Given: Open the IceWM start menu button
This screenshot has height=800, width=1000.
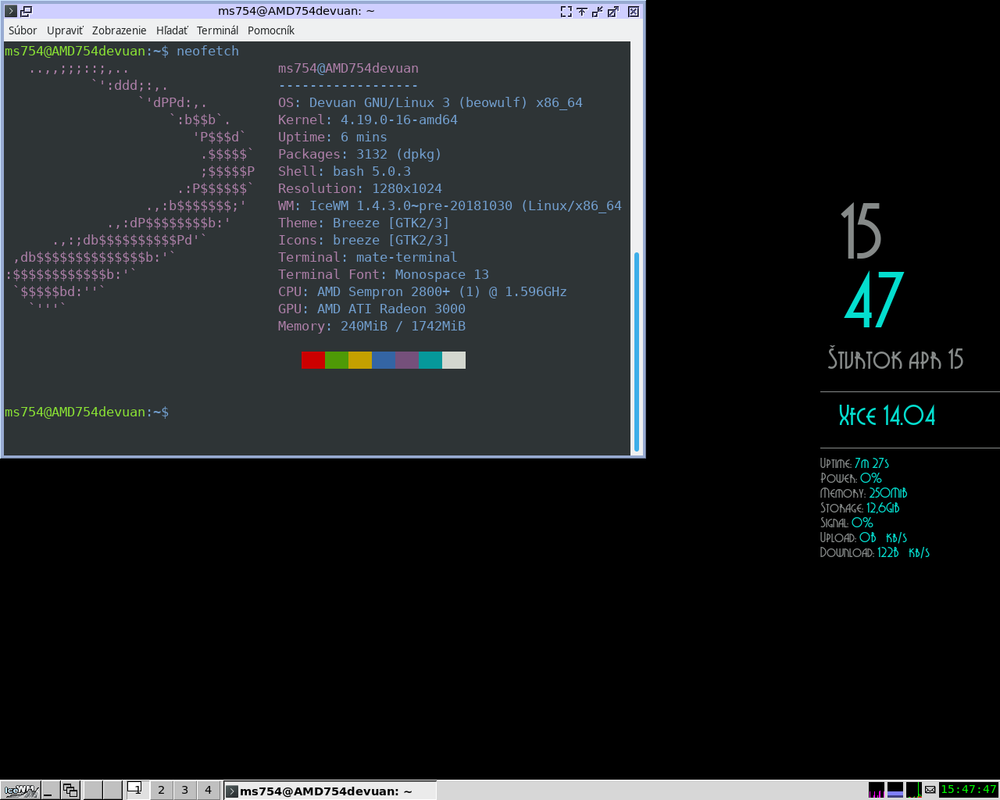Looking at the screenshot, I should [x=20, y=790].
